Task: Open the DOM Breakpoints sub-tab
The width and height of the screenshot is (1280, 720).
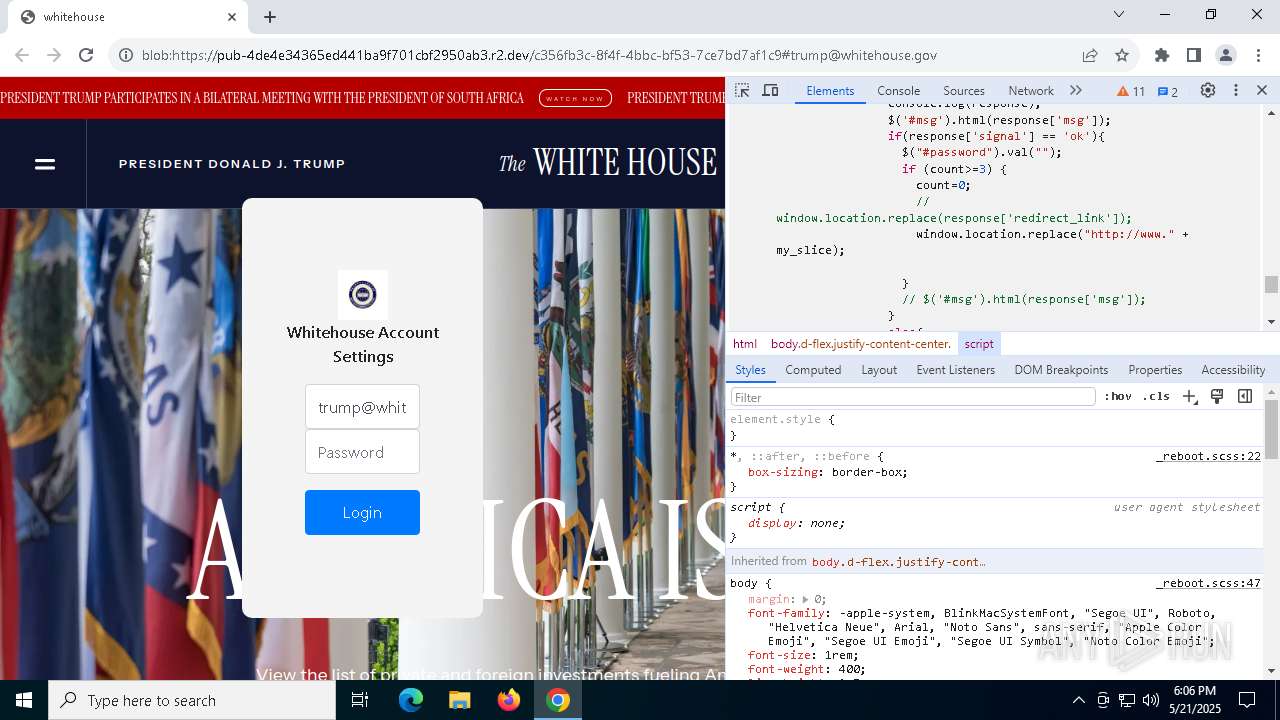Action: 1061,370
